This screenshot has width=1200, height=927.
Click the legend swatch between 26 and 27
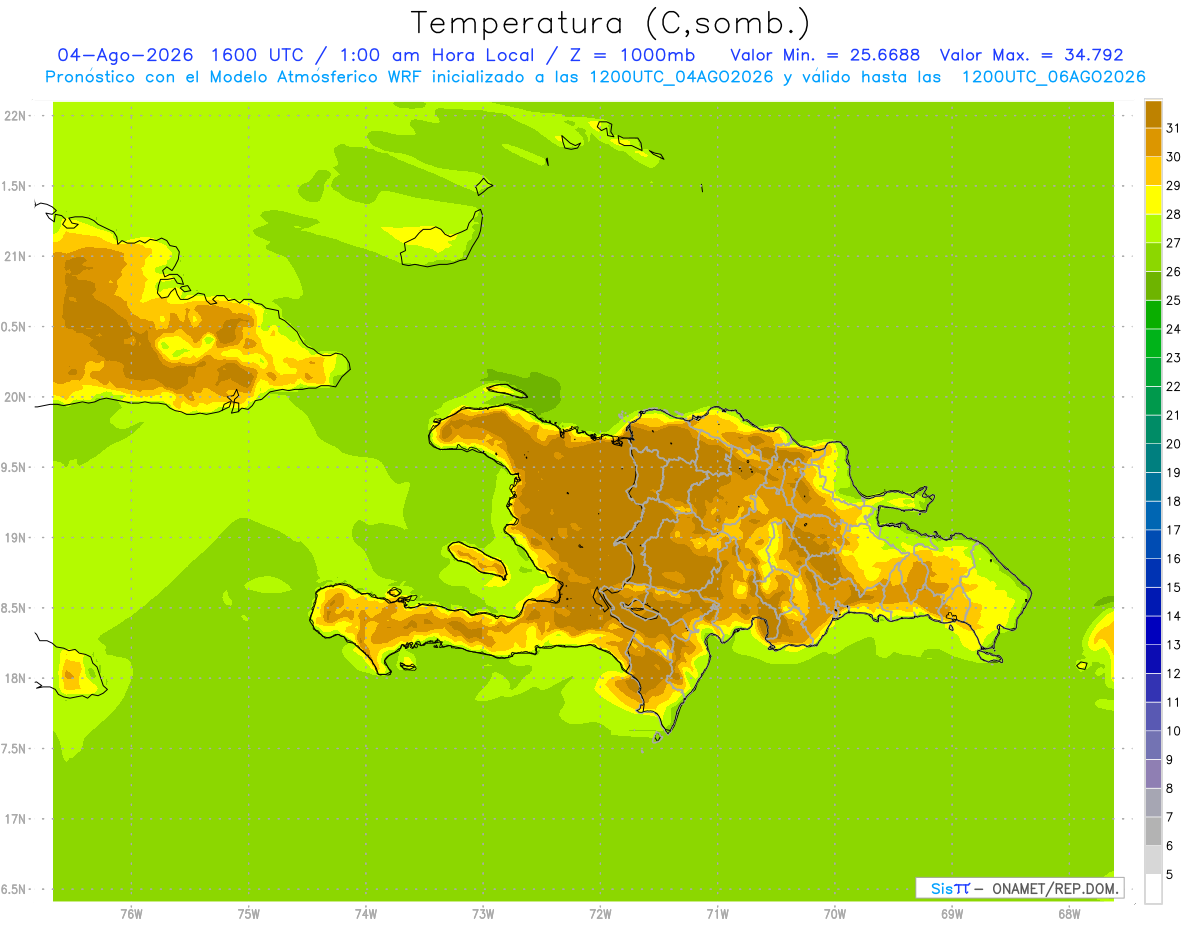point(1153,258)
